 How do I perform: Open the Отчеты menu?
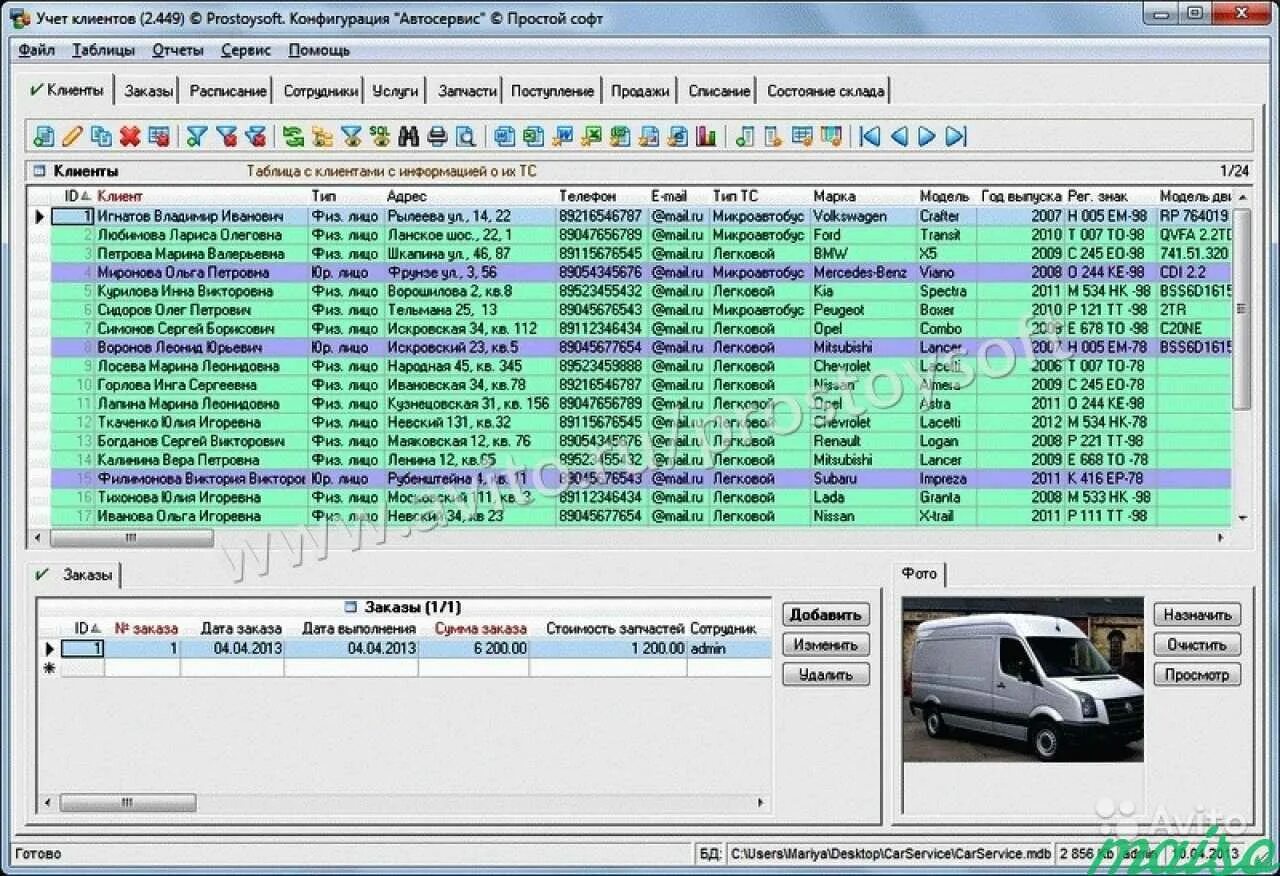pyautogui.click(x=178, y=50)
